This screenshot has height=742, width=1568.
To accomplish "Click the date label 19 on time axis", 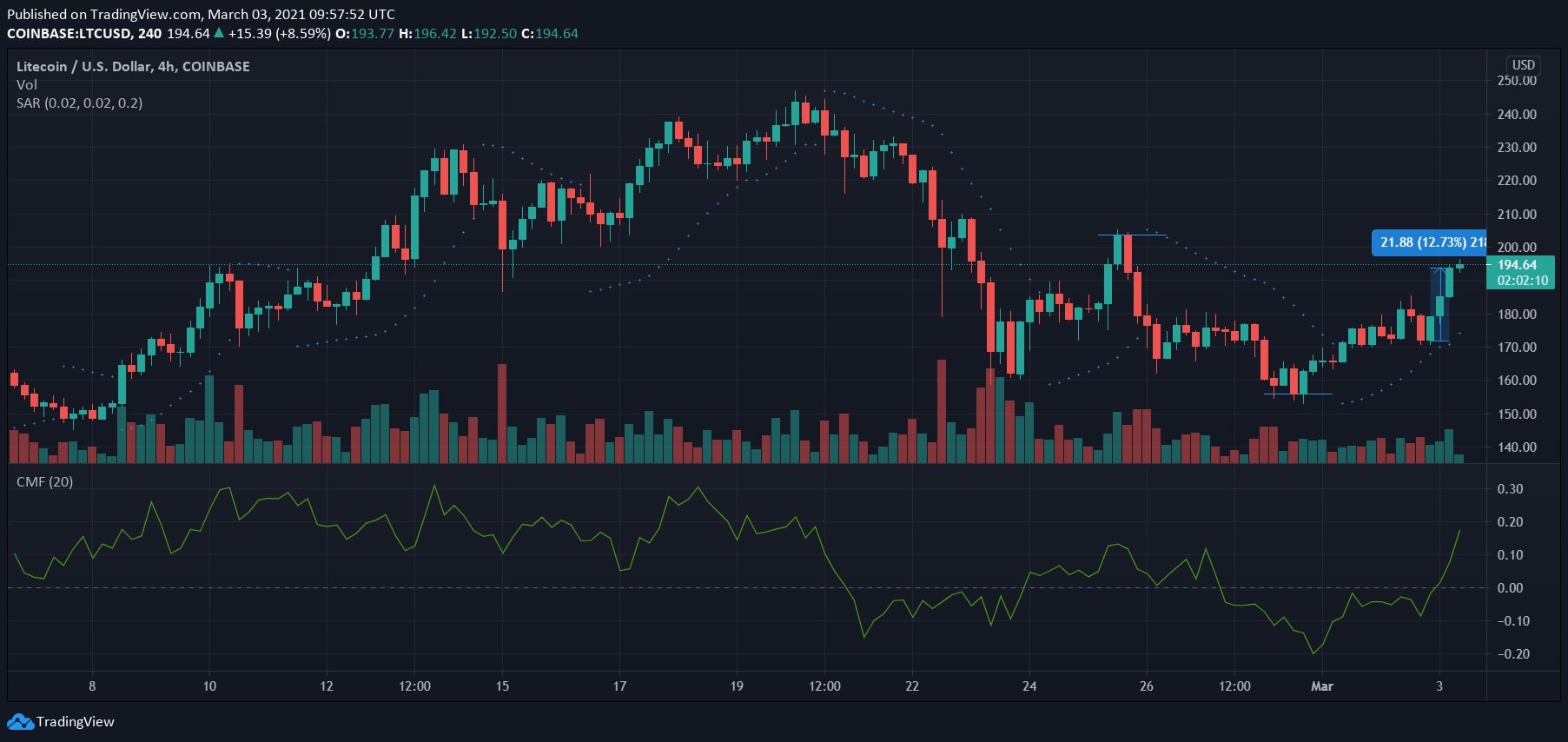I will pos(737,686).
